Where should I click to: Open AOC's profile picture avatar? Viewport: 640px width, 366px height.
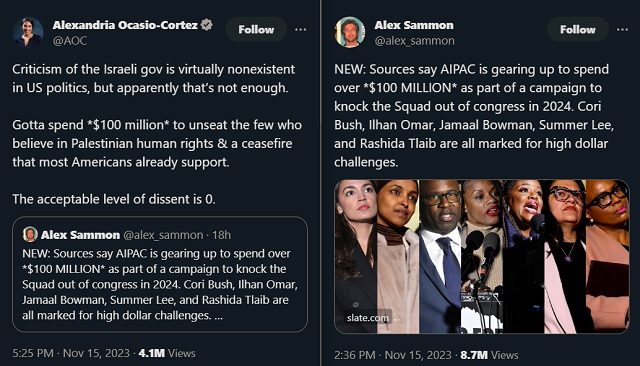click(27, 32)
